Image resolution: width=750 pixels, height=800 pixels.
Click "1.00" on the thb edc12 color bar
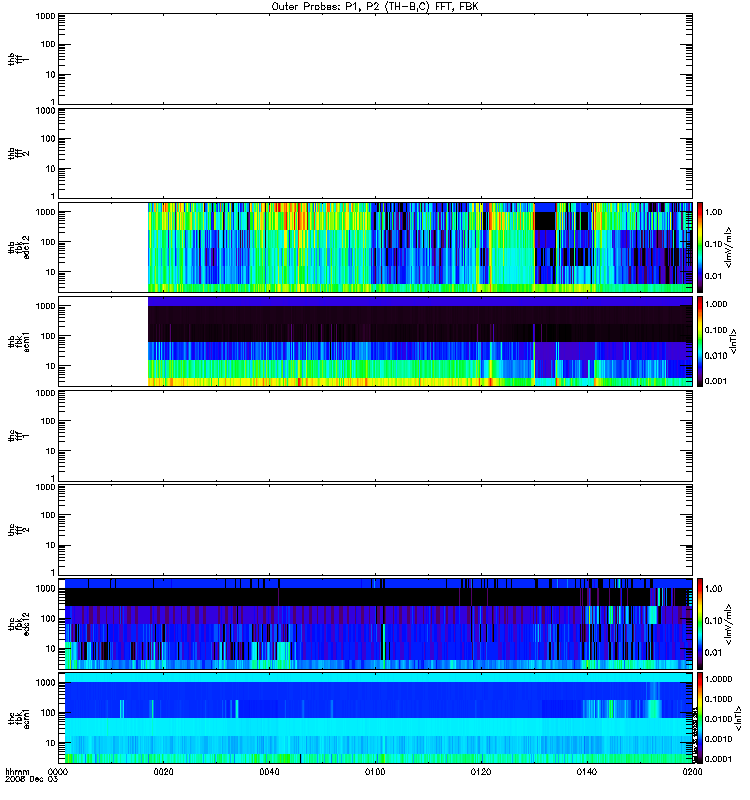point(713,212)
